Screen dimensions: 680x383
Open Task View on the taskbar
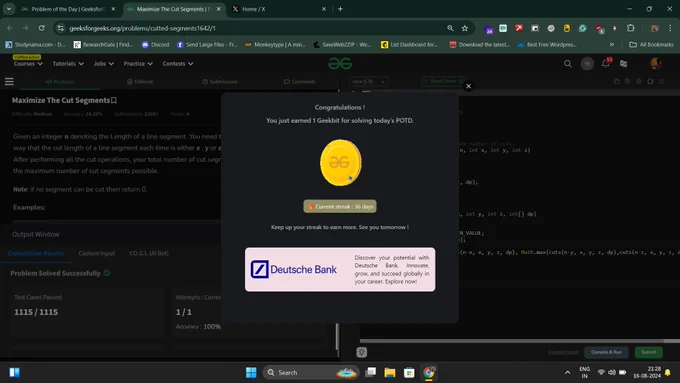click(x=370, y=373)
